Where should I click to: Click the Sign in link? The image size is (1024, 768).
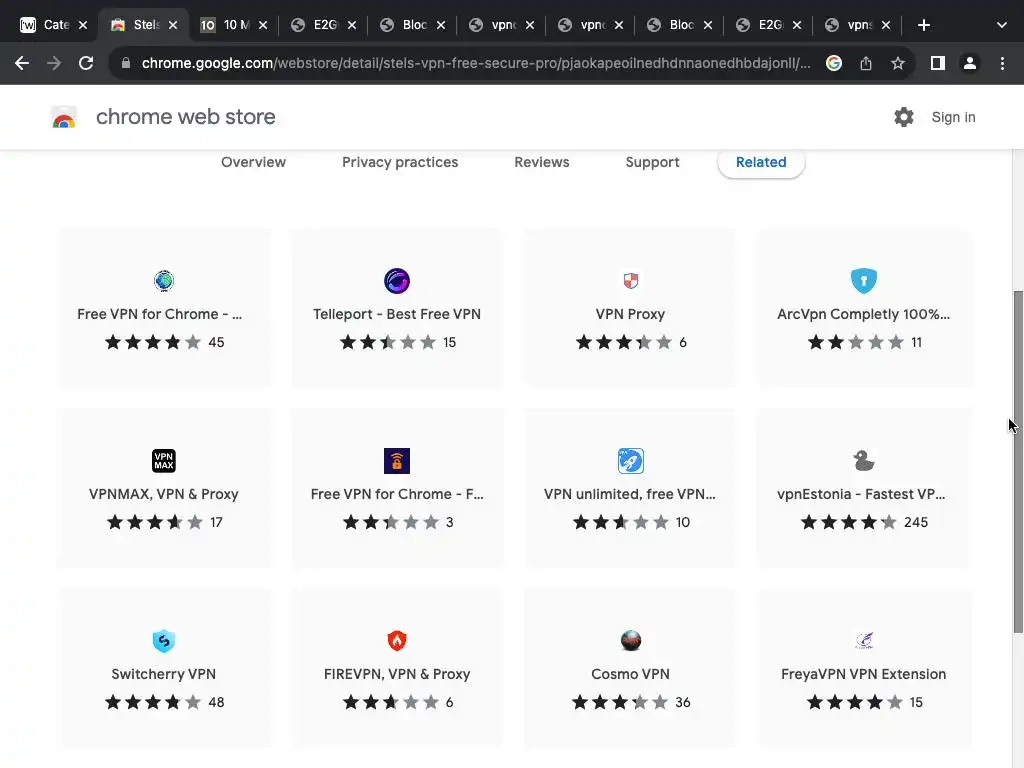[953, 117]
